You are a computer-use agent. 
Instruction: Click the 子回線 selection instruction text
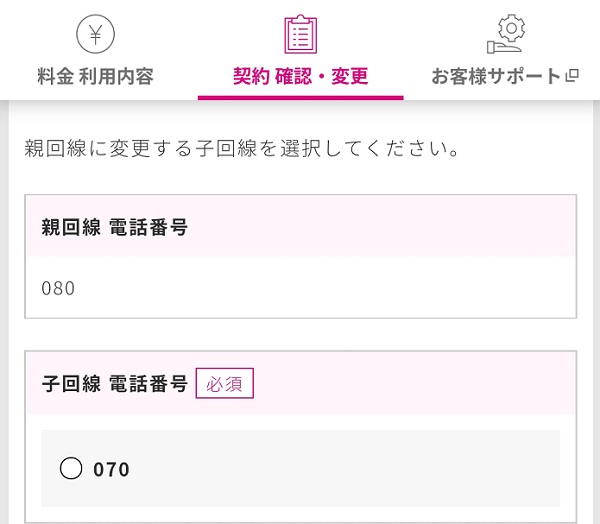pos(242,149)
